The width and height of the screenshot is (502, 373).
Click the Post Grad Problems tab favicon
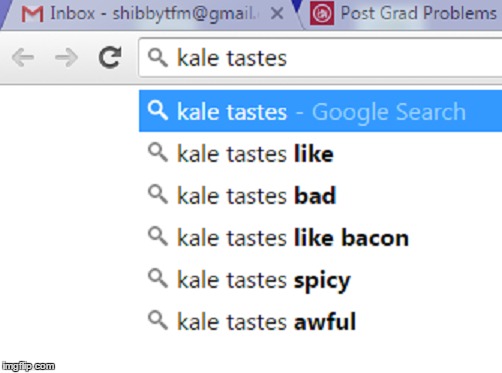pyautogui.click(x=322, y=13)
